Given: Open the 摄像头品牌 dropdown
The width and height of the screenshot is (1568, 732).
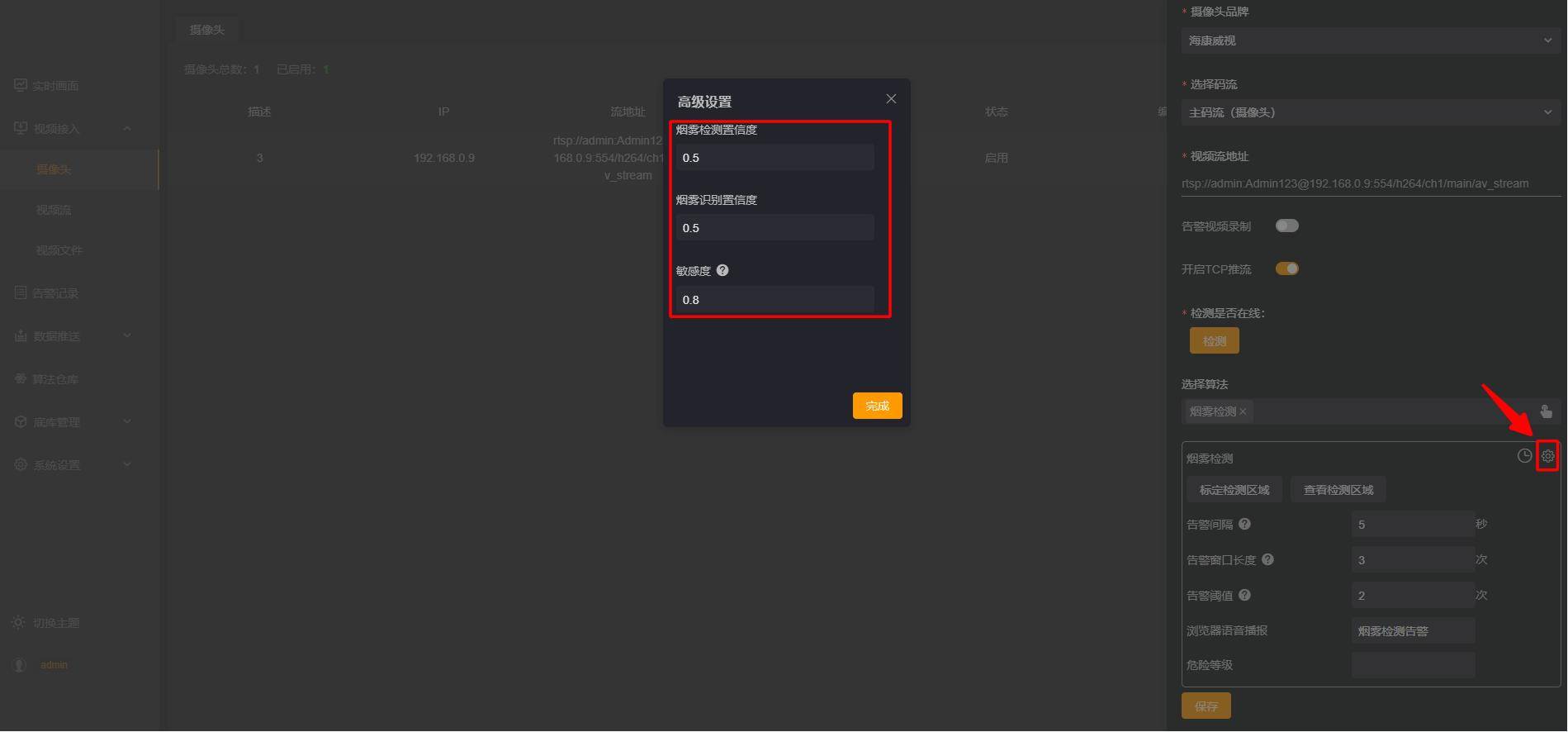Looking at the screenshot, I should pos(1371,40).
